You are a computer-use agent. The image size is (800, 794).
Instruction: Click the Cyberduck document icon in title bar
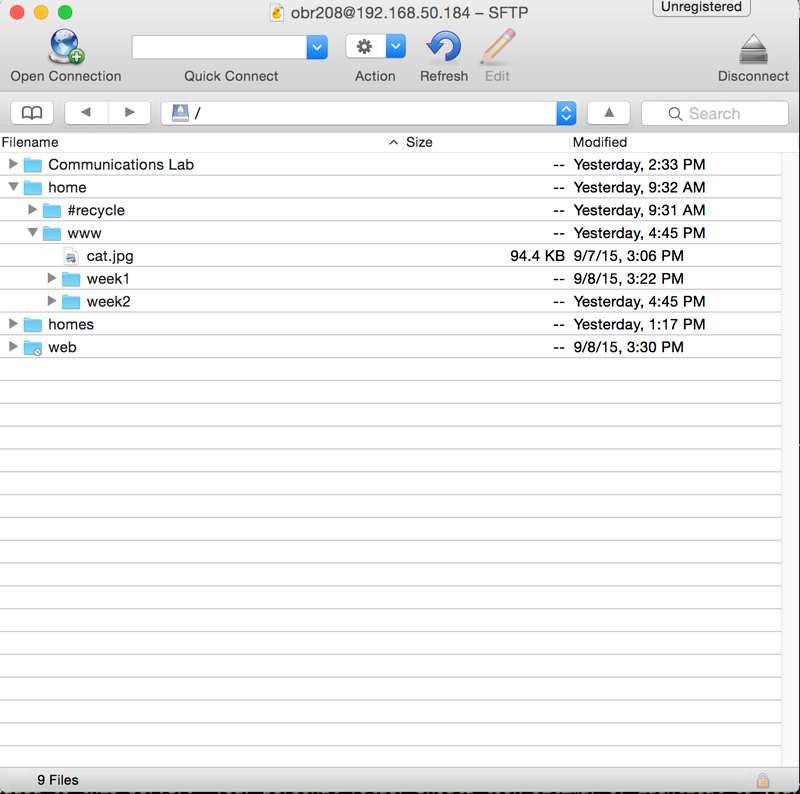tap(277, 12)
